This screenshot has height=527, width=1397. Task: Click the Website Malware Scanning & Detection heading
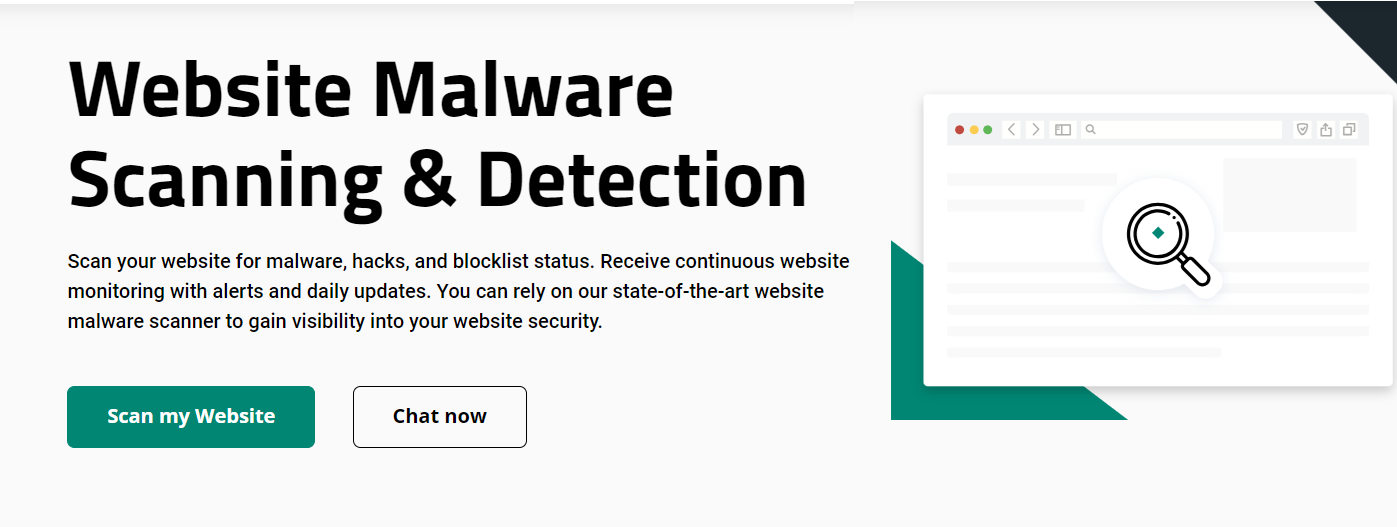click(438, 135)
